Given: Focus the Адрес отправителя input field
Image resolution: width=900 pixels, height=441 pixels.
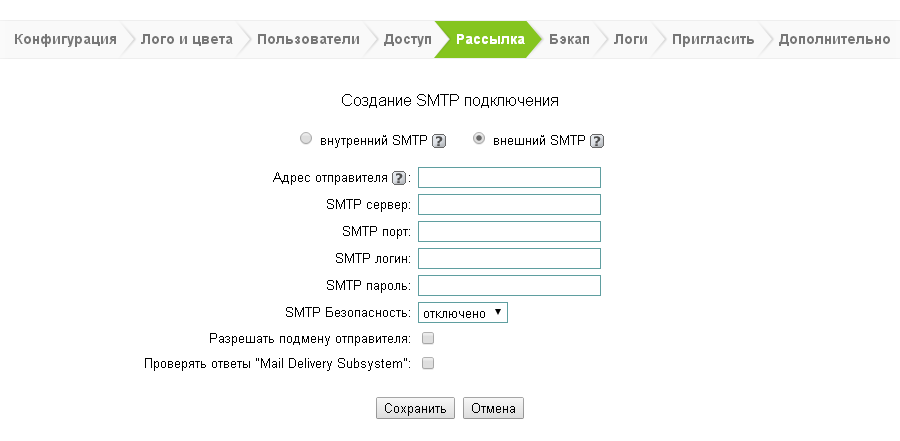Looking at the screenshot, I should pyautogui.click(x=509, y=178).
